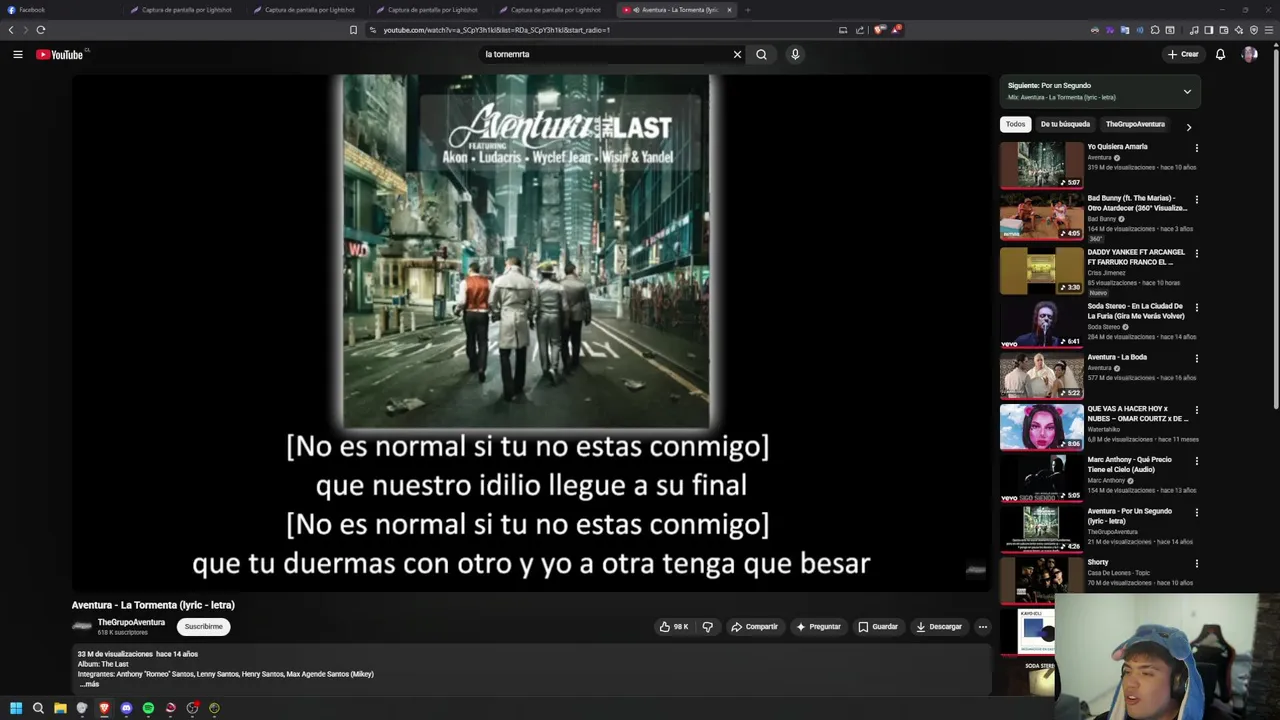
Task: Open a new browser tab
Action: [x=747, y=10]
